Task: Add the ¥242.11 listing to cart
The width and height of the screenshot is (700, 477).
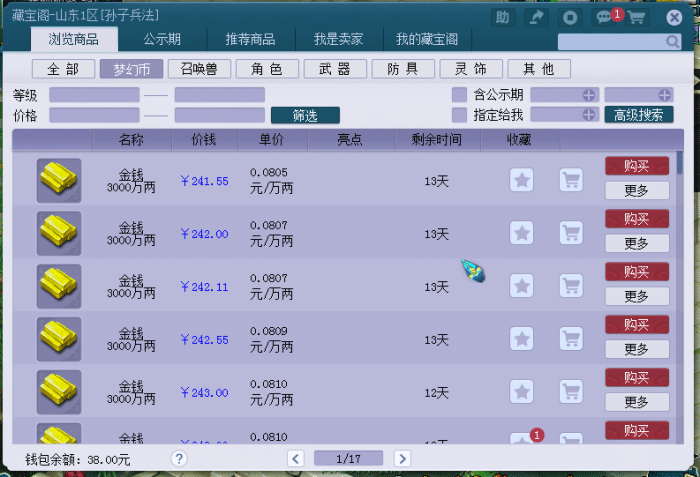Action: 571,286
